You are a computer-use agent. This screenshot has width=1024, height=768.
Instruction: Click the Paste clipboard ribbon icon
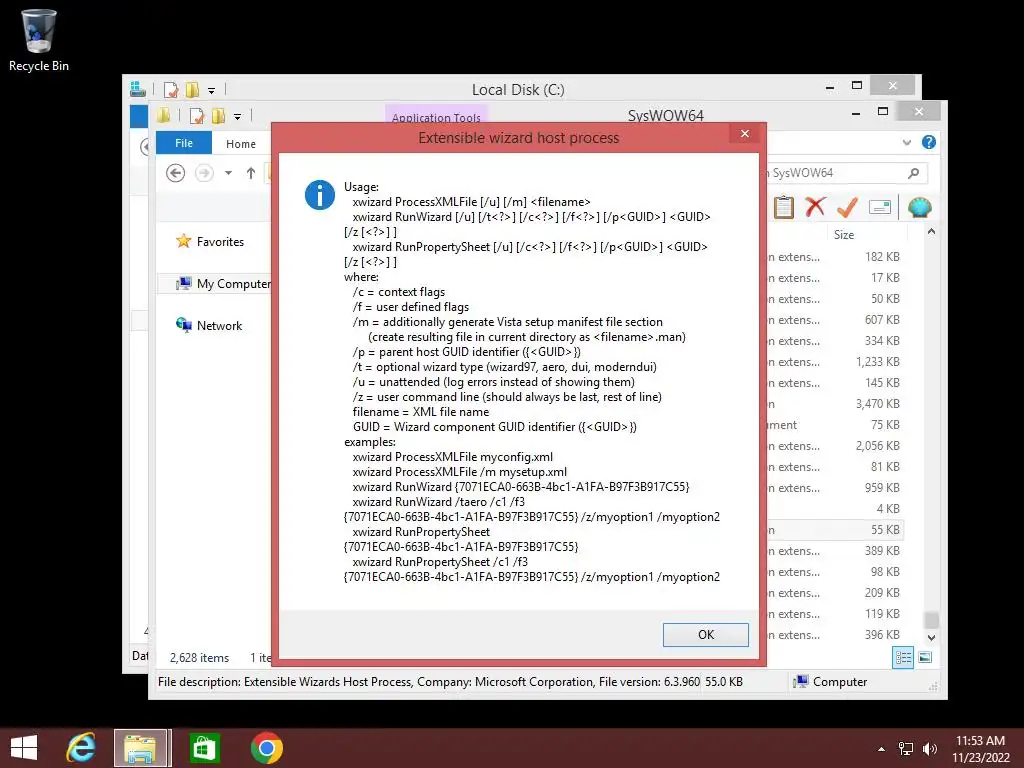click(x=784, y=208)
